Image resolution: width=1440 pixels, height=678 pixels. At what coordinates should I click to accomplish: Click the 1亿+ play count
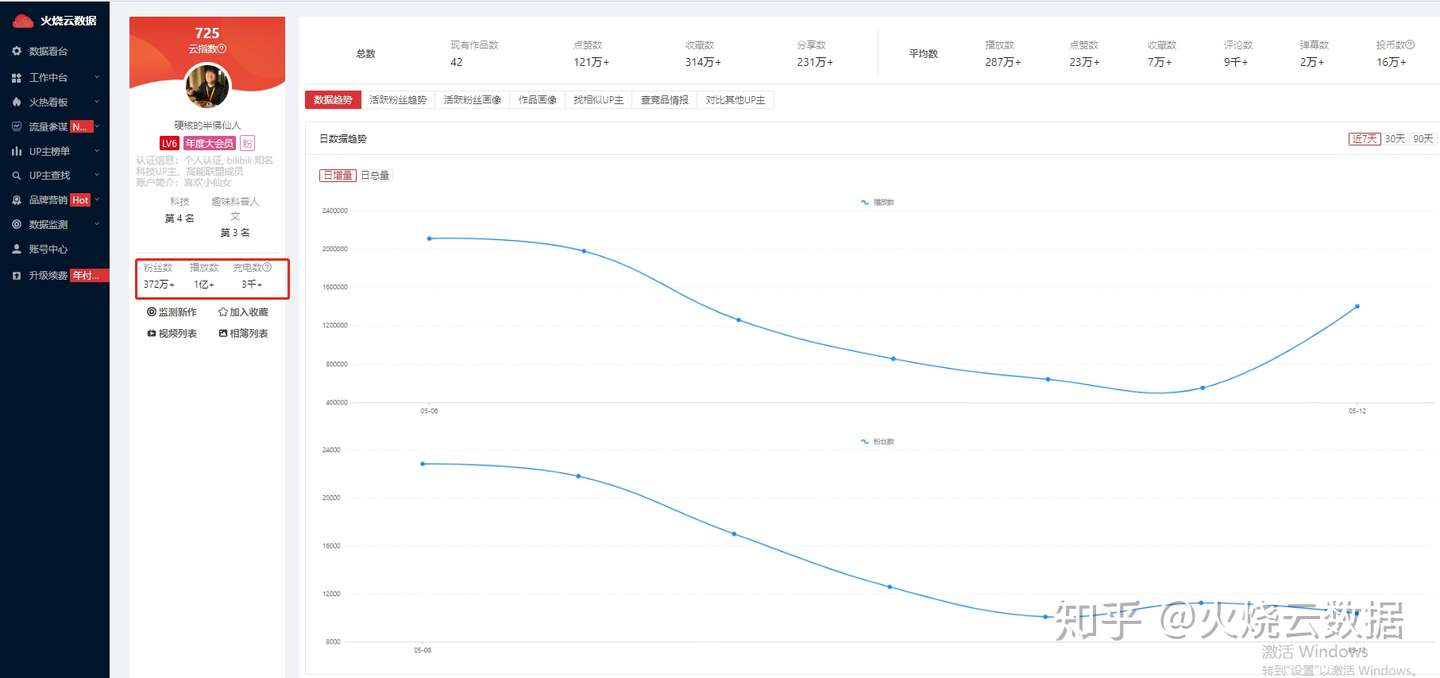pos(204,285)
